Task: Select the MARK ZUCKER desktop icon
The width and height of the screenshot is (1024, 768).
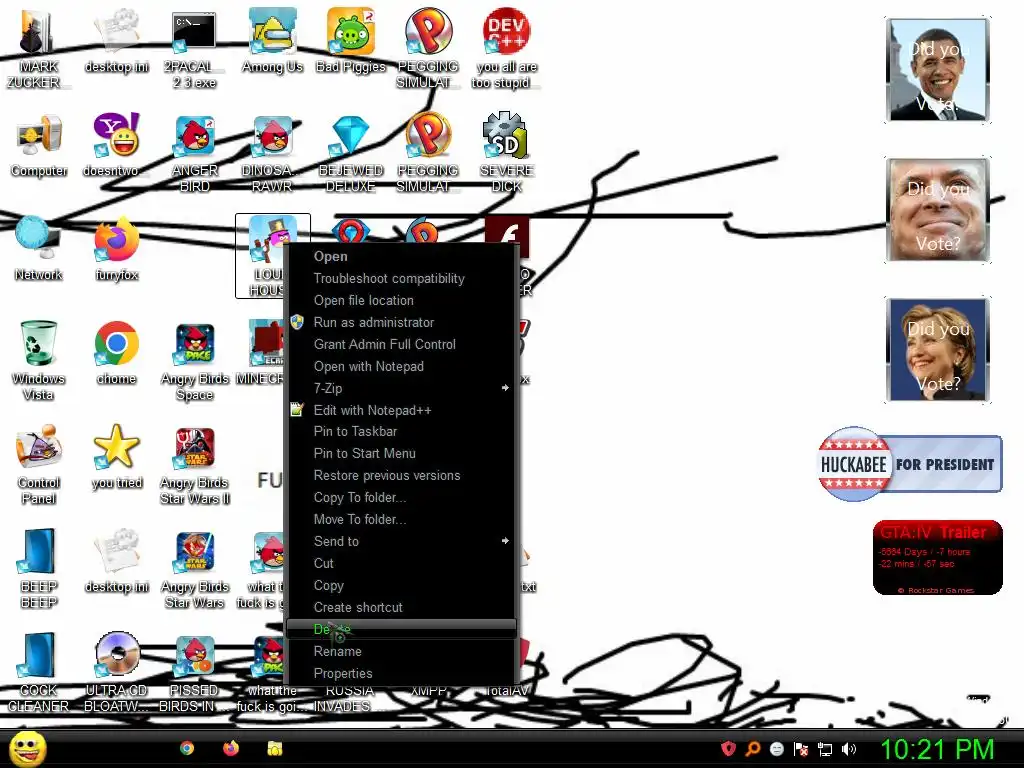Action: [x=39, y=49]
